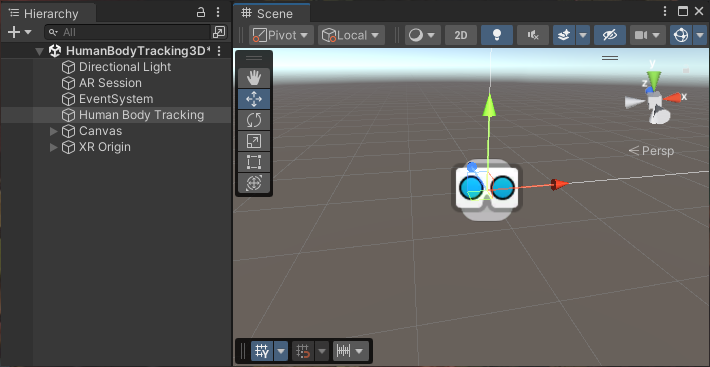The height and width of the screenshot is (367, 710).
Task: Expand the Canvas object
Action: click(x=53, y=131)
